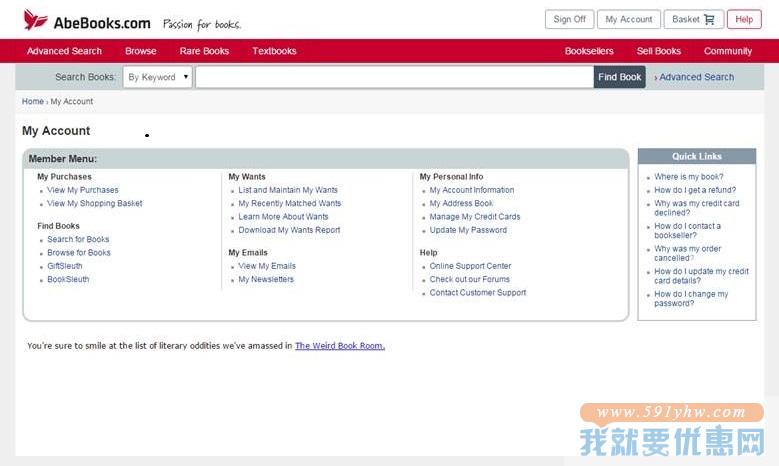Open View My Purchases link
The width and height of the screenshot is (779, 466).
coord(82,190)
